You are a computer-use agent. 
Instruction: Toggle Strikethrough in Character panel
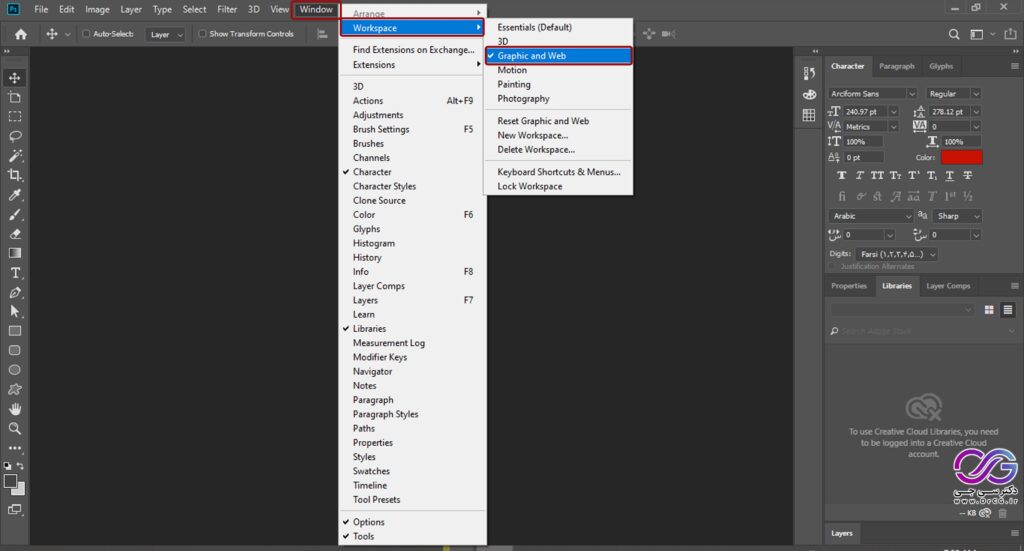coord(968,176)
